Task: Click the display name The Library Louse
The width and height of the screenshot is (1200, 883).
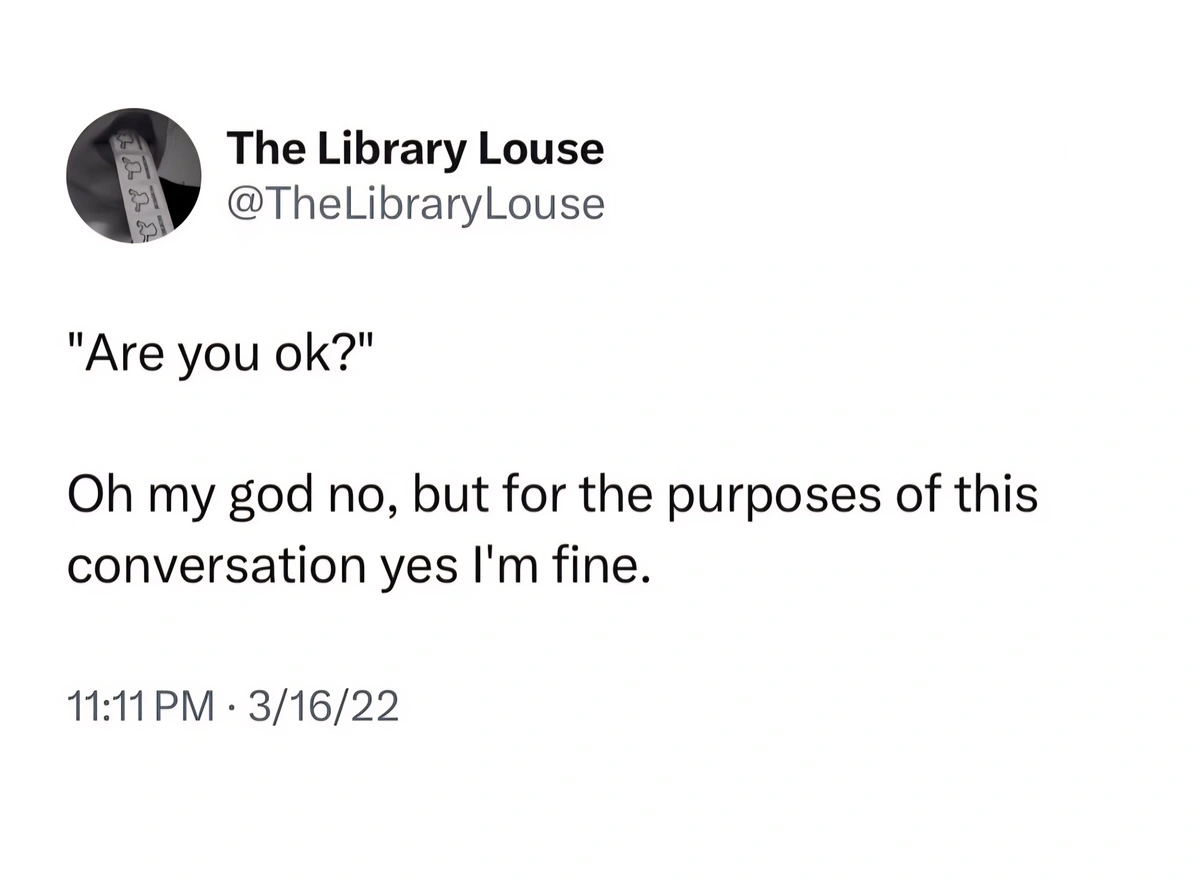Action: tap(415, 150)
